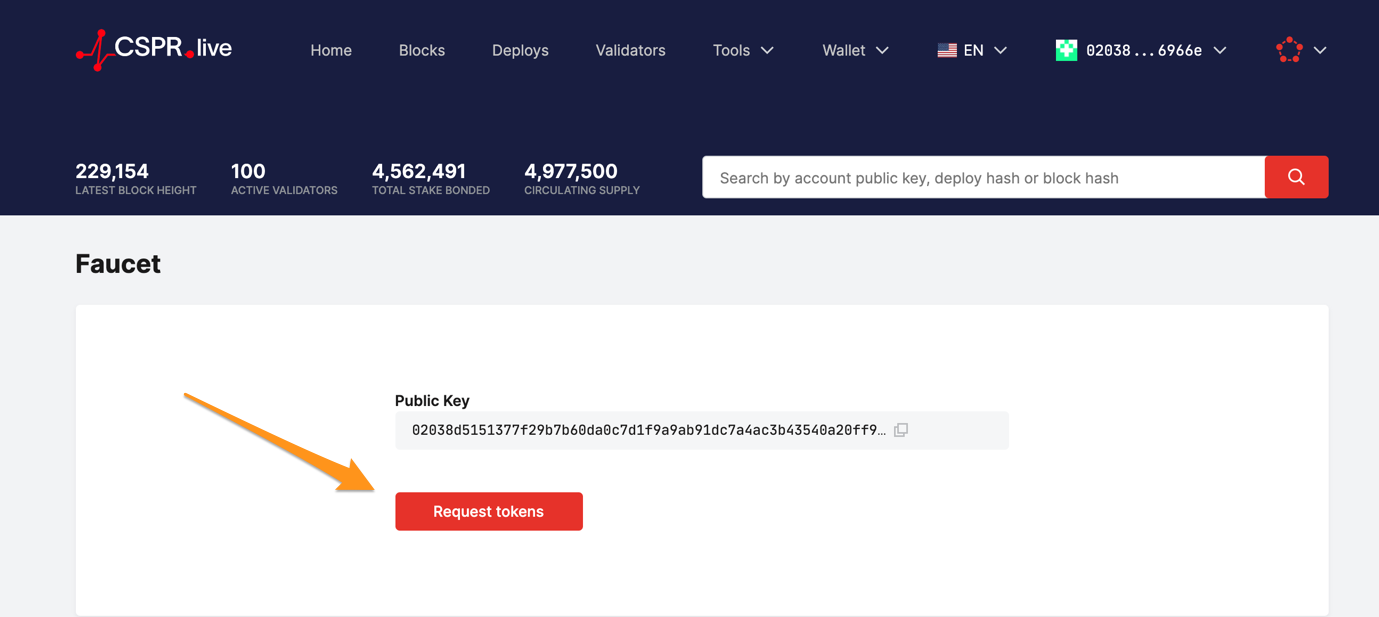Open the Wallet dropdown menu

click(x=855, y=50)
